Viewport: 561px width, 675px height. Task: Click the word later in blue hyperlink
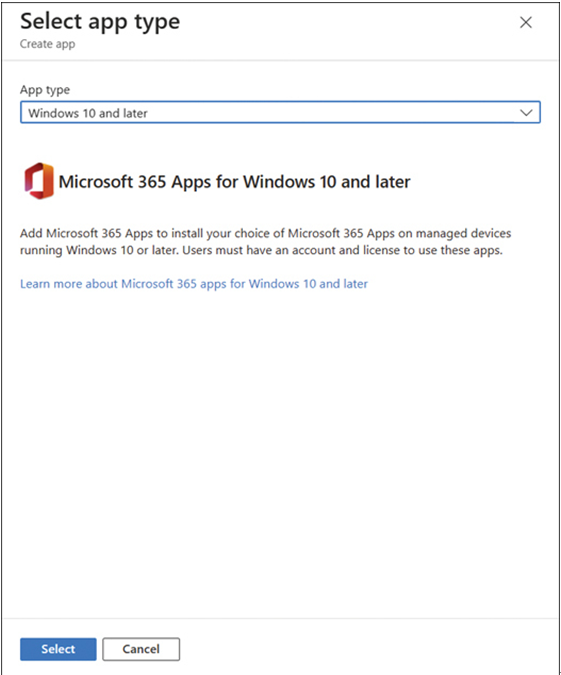click(x=355, y=284)
